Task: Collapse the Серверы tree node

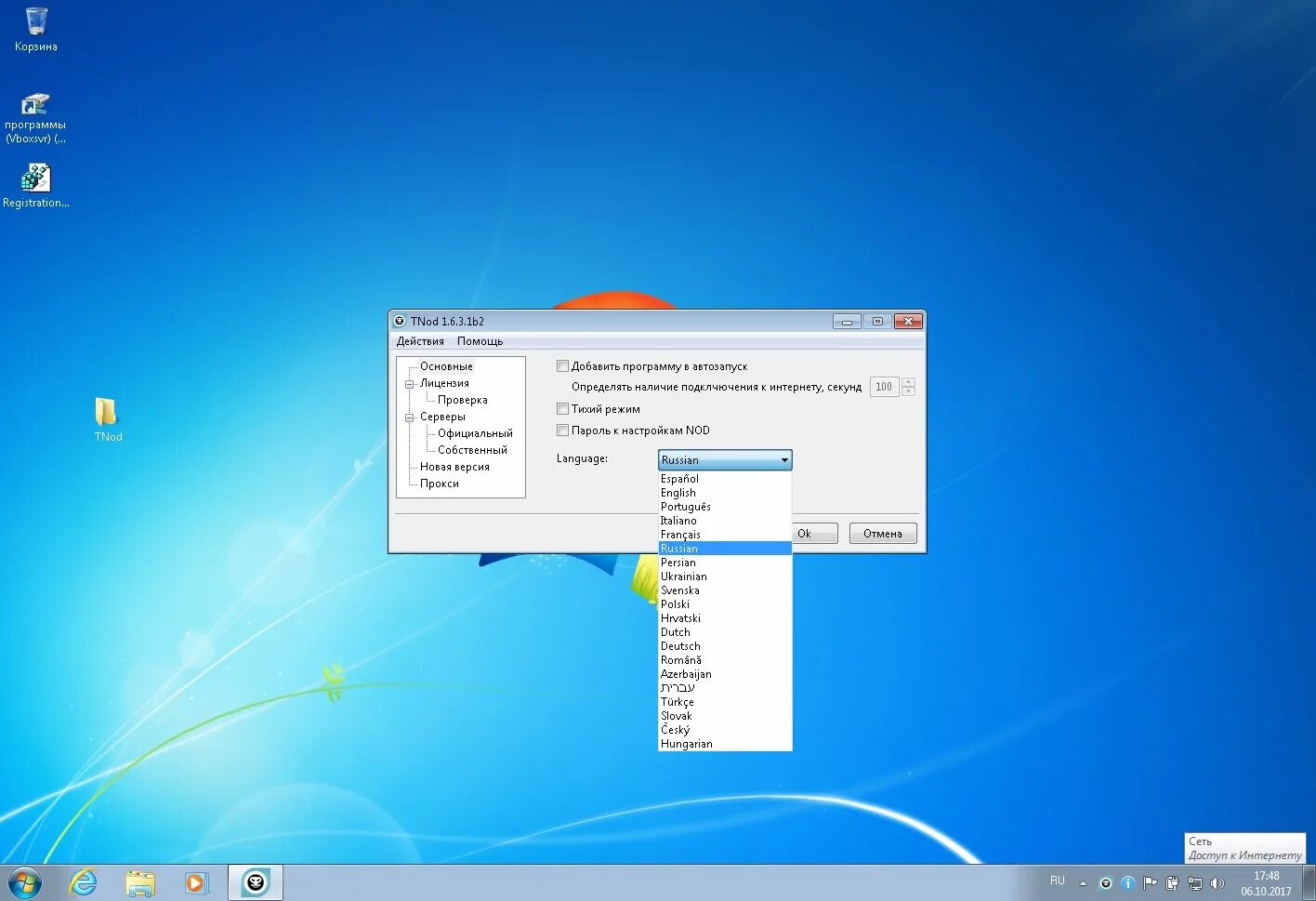Action: [409, 417]
